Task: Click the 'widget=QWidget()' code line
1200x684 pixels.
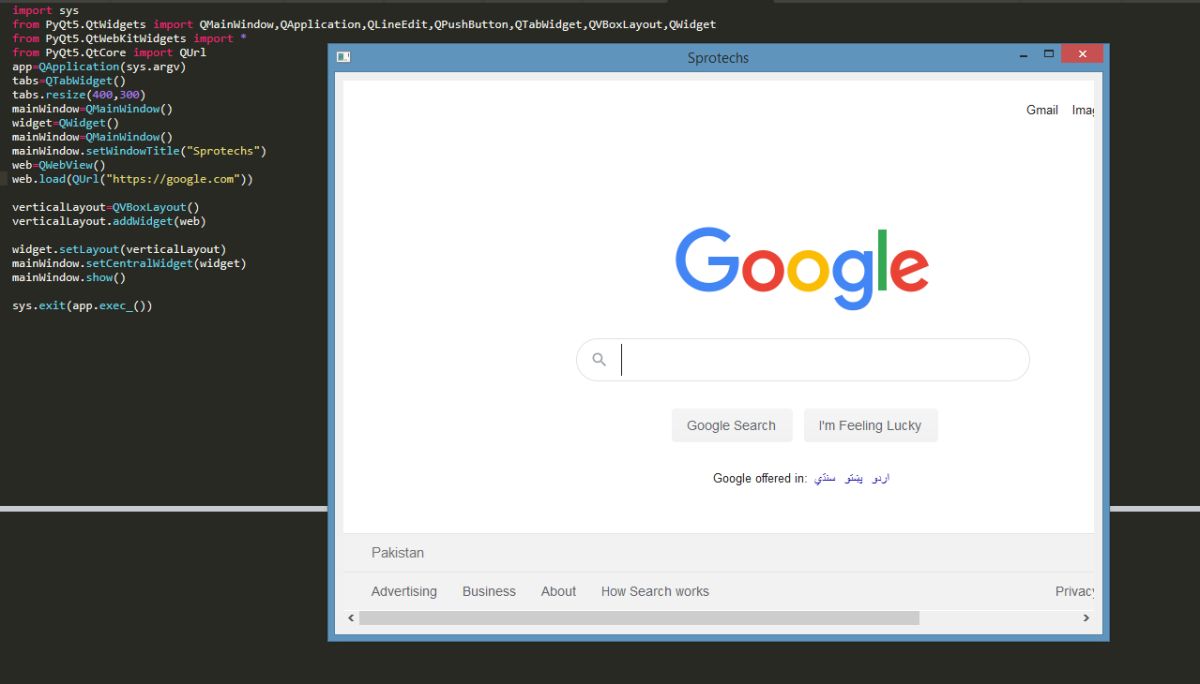Action: pyautogui.click(x=66, y=123)
